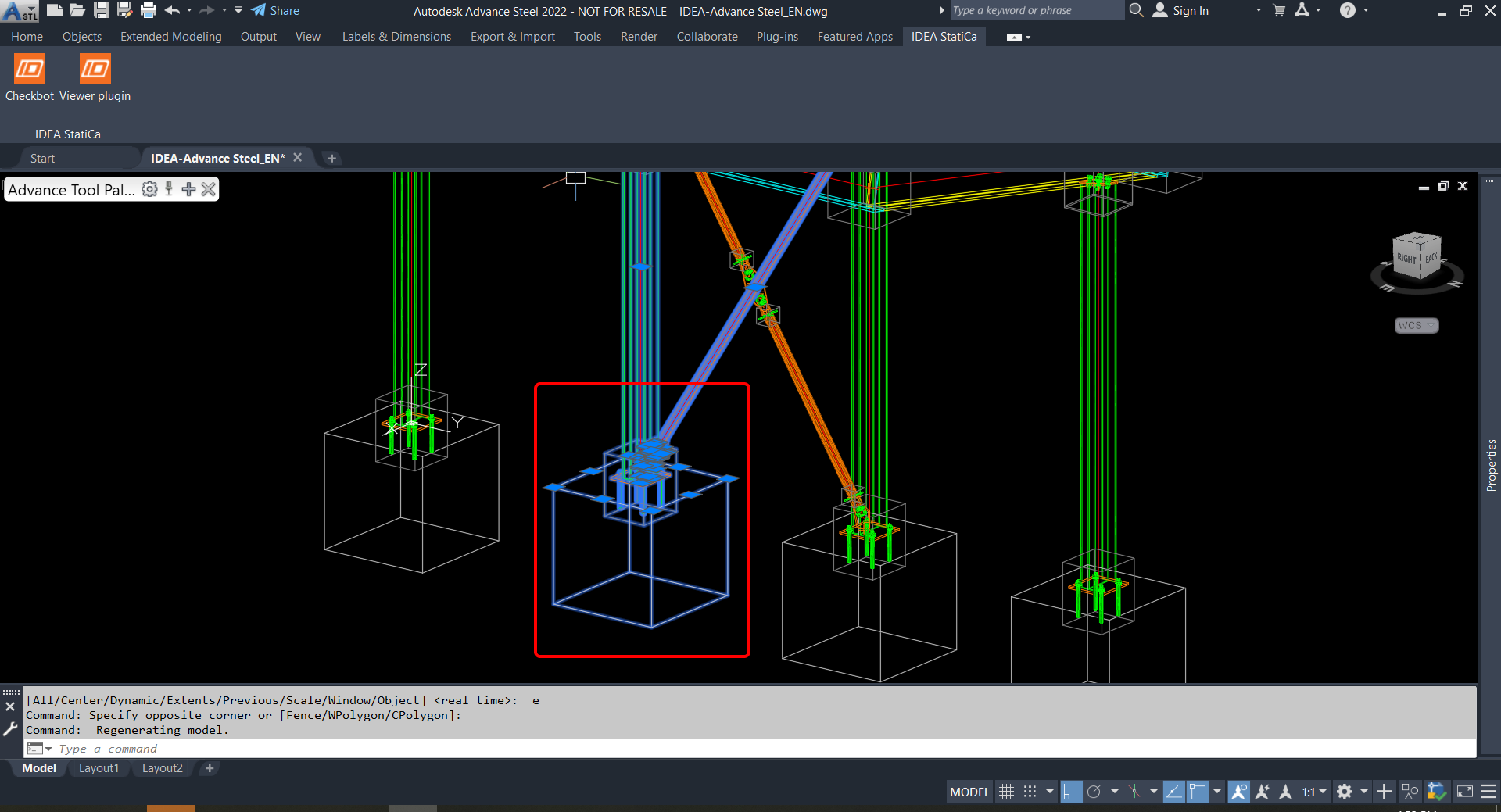Open the IDEA StatiCa Viewer plugin
This screenshot has width=1501, height=812.
95,70
